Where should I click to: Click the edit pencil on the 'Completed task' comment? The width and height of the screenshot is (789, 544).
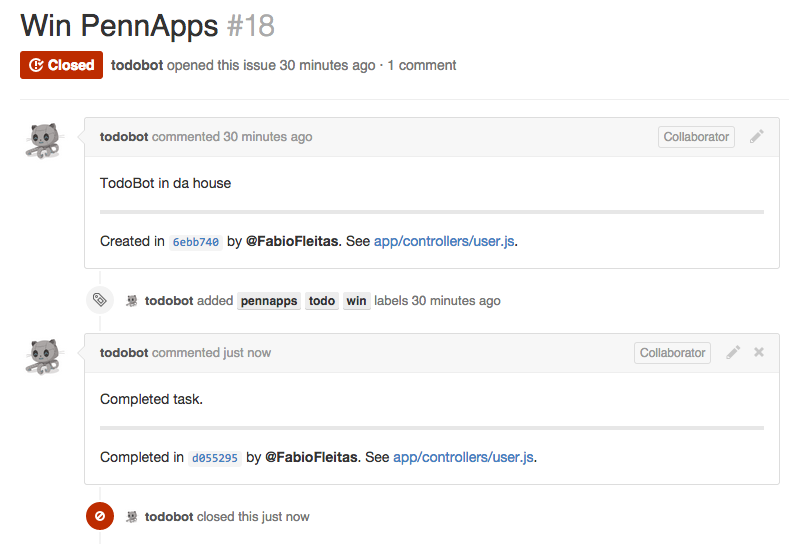coord(733,352)
